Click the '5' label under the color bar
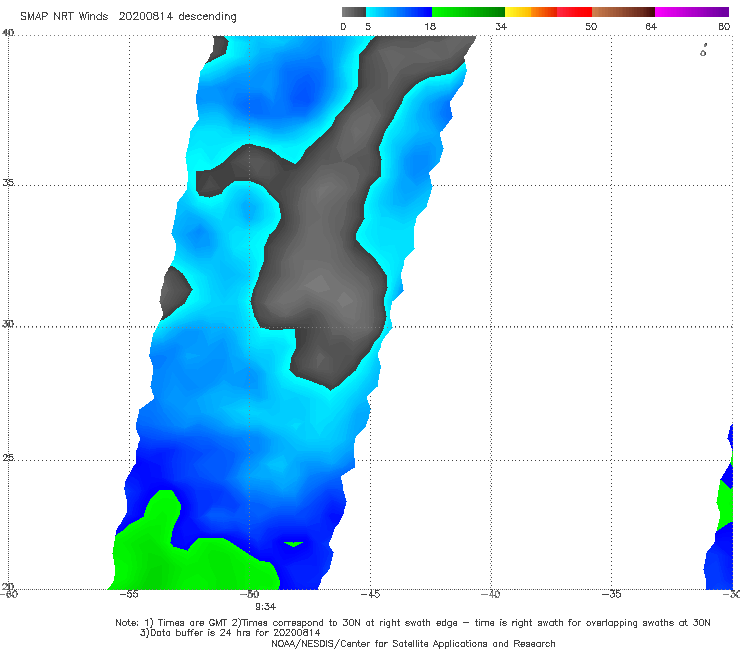 click(x=368, y=27)
